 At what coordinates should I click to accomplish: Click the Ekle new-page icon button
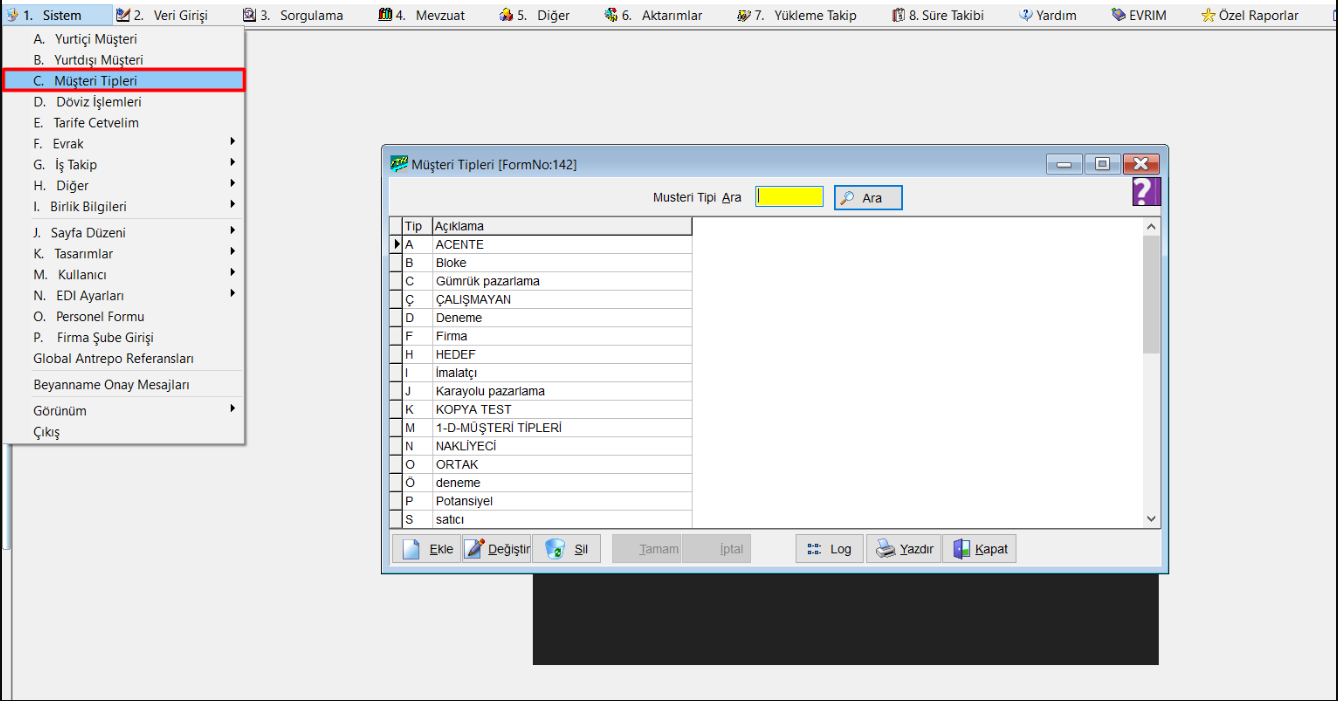click(427, 549)
